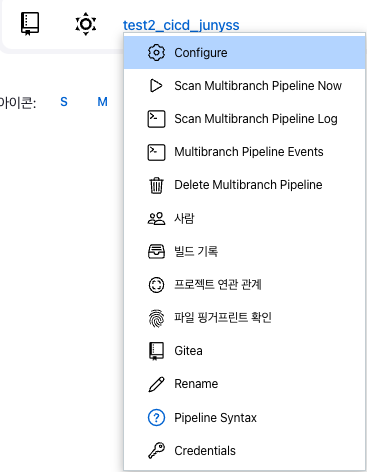The image size is (367, 472).
Task: Click the Configure gear icon
Action: [156, 53]
